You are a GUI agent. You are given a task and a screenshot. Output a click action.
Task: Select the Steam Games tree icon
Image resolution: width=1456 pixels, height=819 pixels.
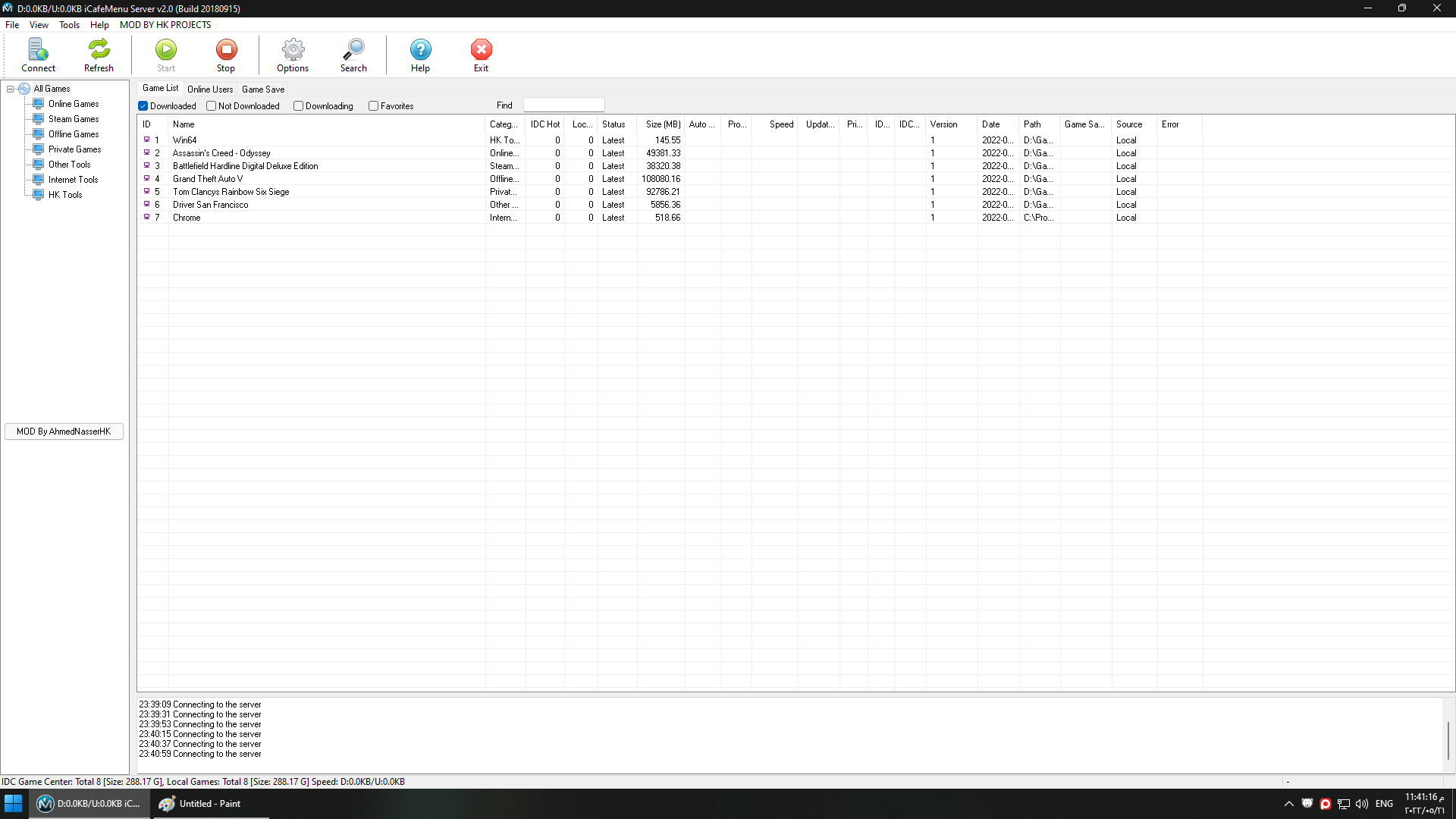pyautogui.click(x=39, y=119)
